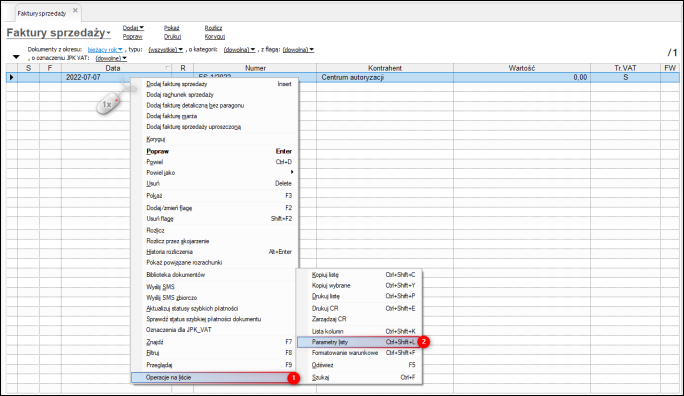Choose Usuń in the context menu
Image resolution: width=684 pixels, height=396 pixels.
pyautogui.click(x=215, y=184)
